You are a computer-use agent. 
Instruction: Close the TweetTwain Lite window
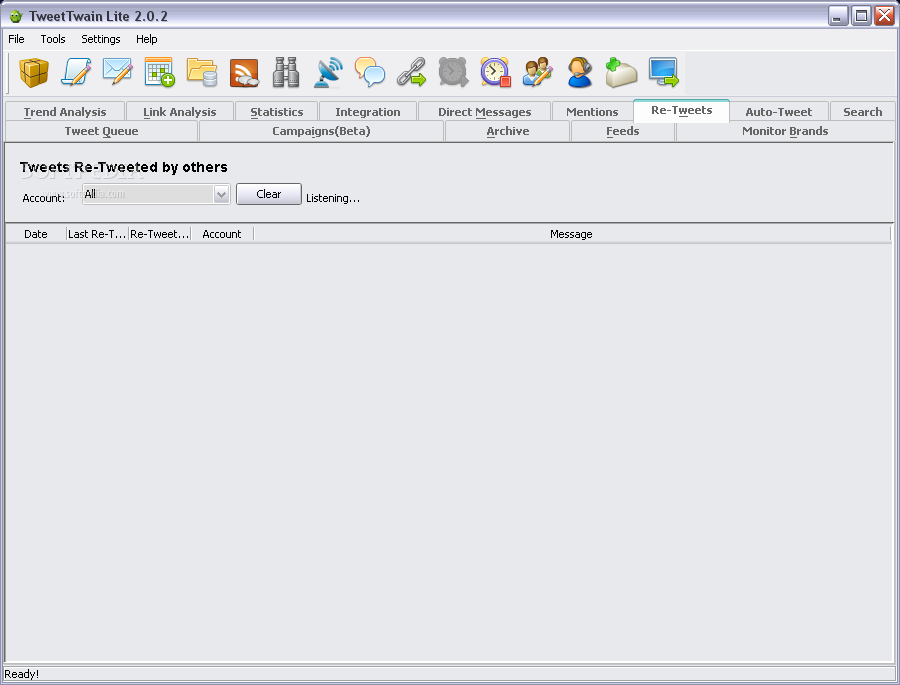coord(884,16)
